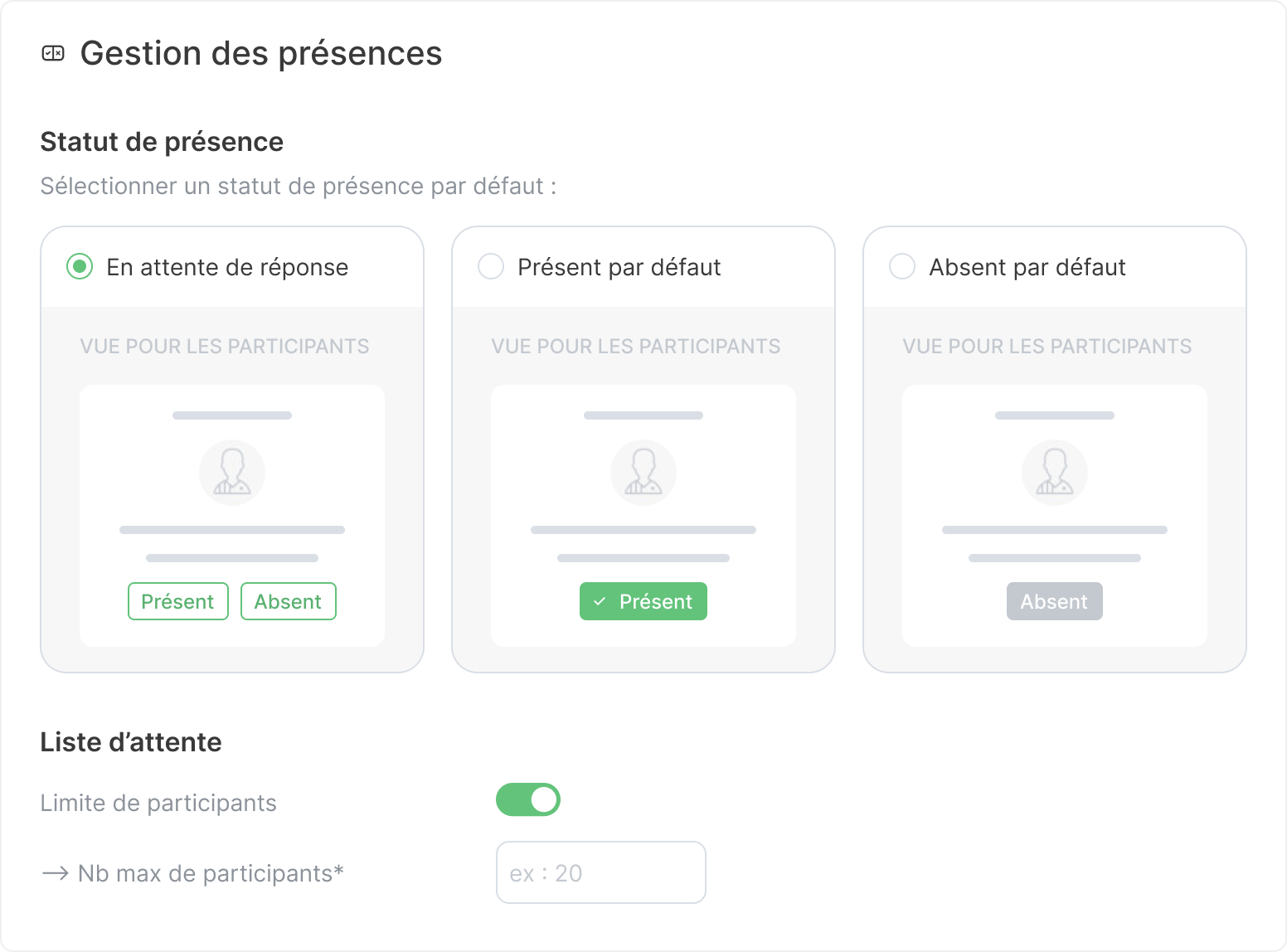1287x952 pixels.
Task: Select the Absent par défaut radio button
Action: (x=901, y=266)
